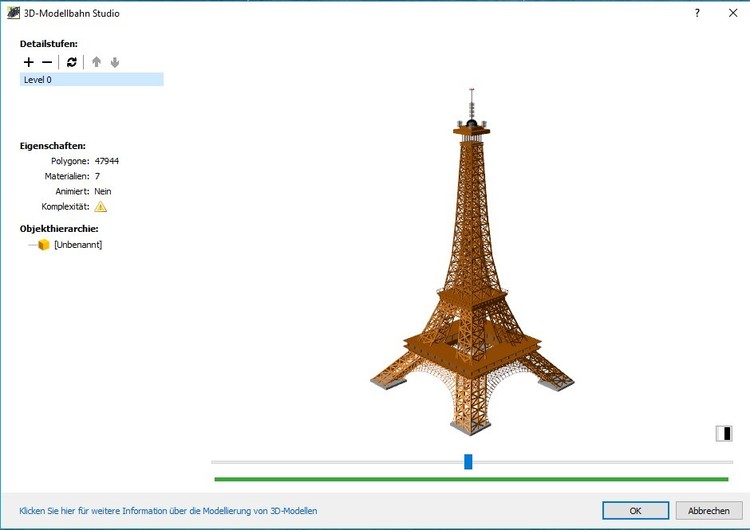Click the blue slider handle
The image size is (750, 530).
(468, 462)
